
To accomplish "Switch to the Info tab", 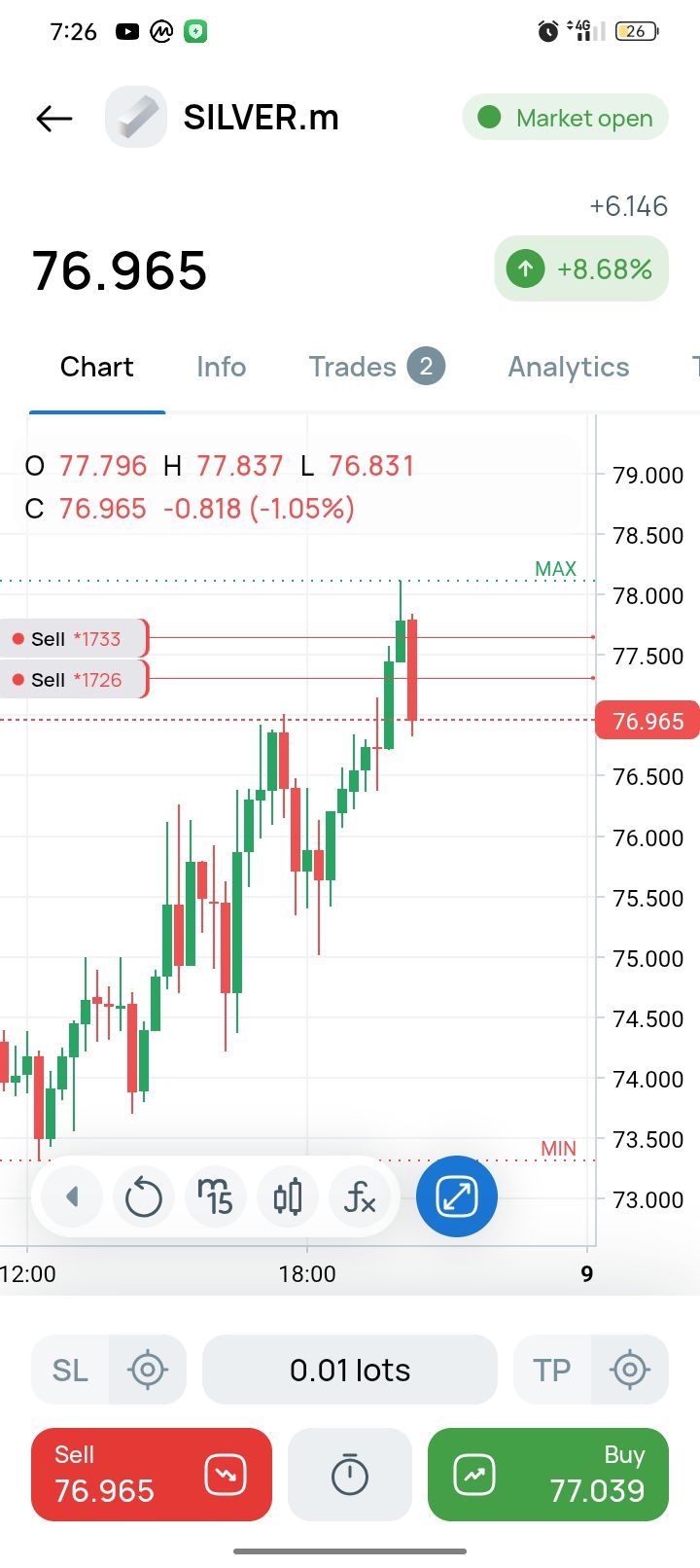I will (221, 367).
